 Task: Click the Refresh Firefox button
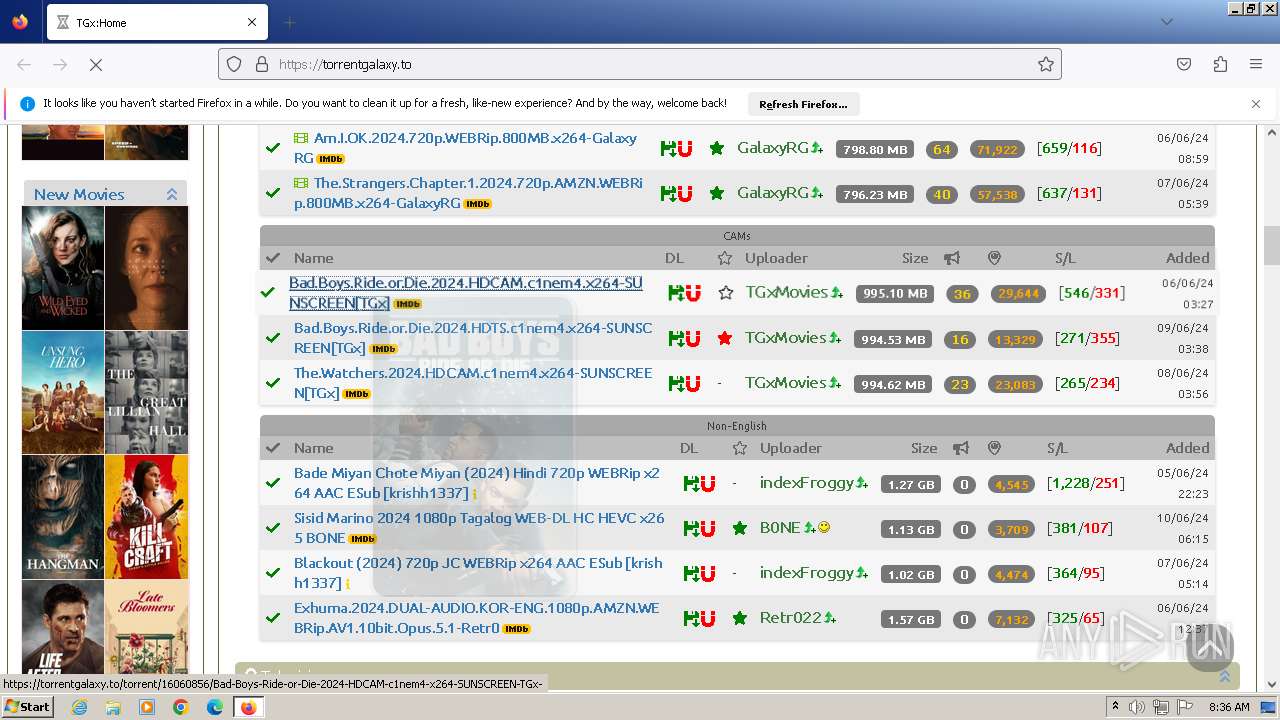(x=803, y=104)
